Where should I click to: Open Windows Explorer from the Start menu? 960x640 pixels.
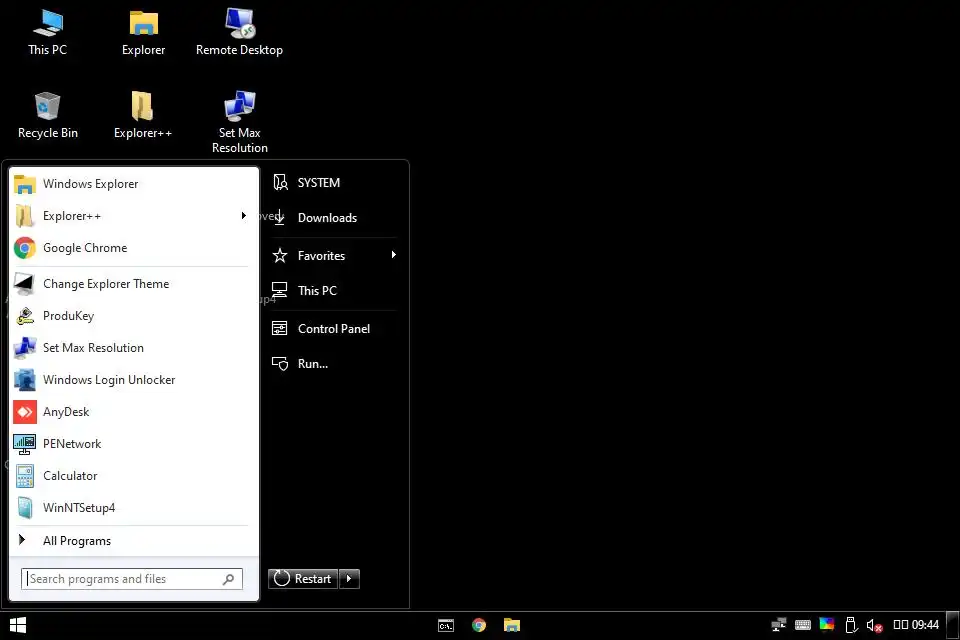point(133,184)
